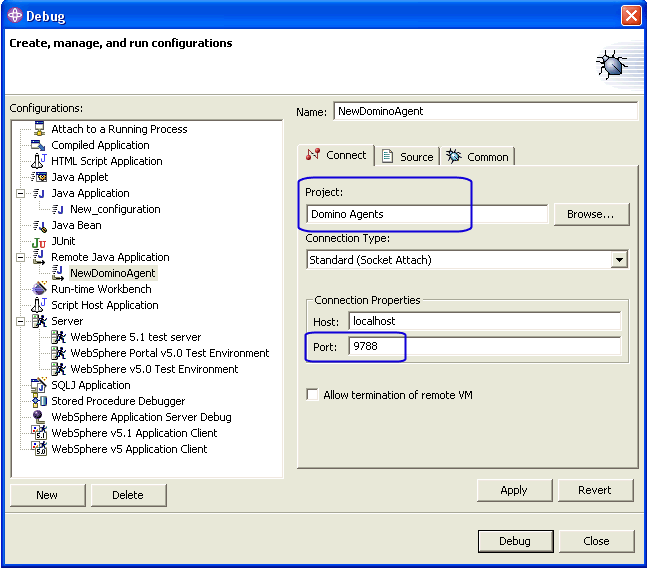Image resolution: width=647 pixels, height=568 pixels.
Task: Collapse the Server tree node
Action: (x=20, y=321)
